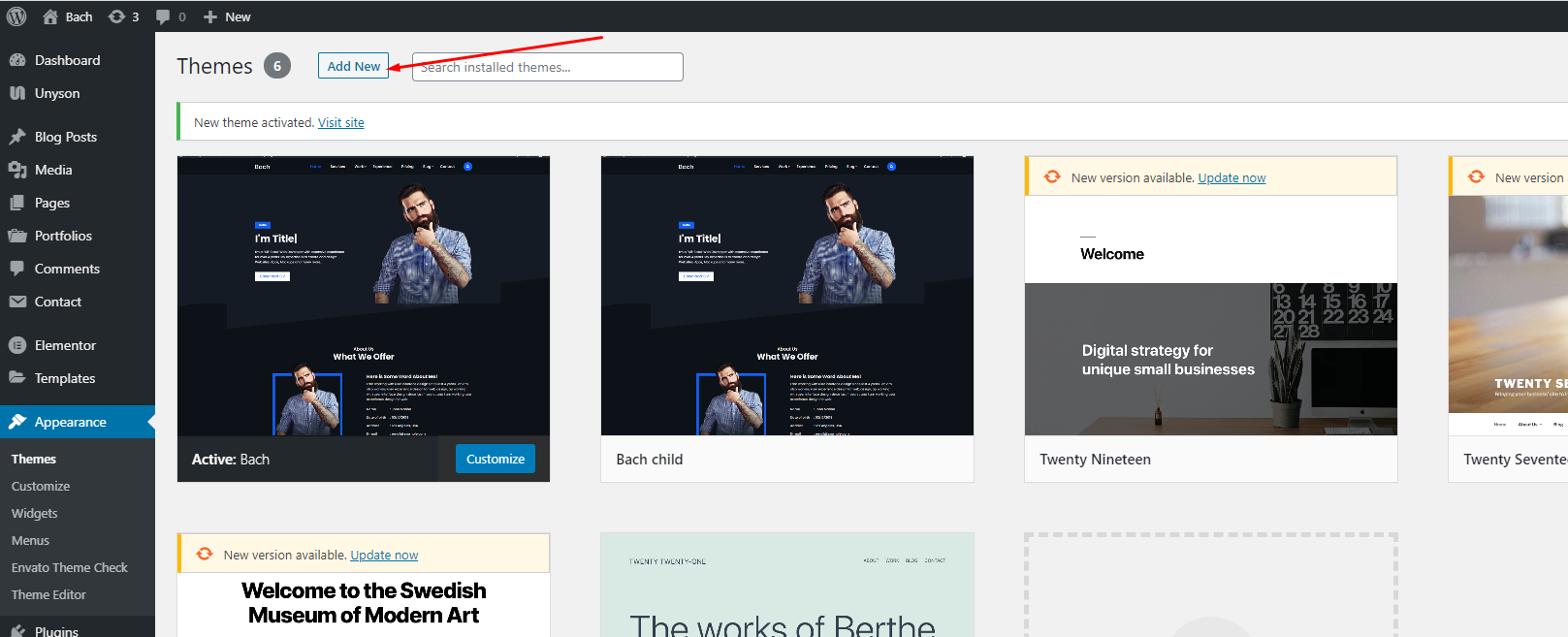Open Envato Theme Check submenu
Image resolution: width=1568 pixels, height=637 pixels.
click(x=70, y=567)
